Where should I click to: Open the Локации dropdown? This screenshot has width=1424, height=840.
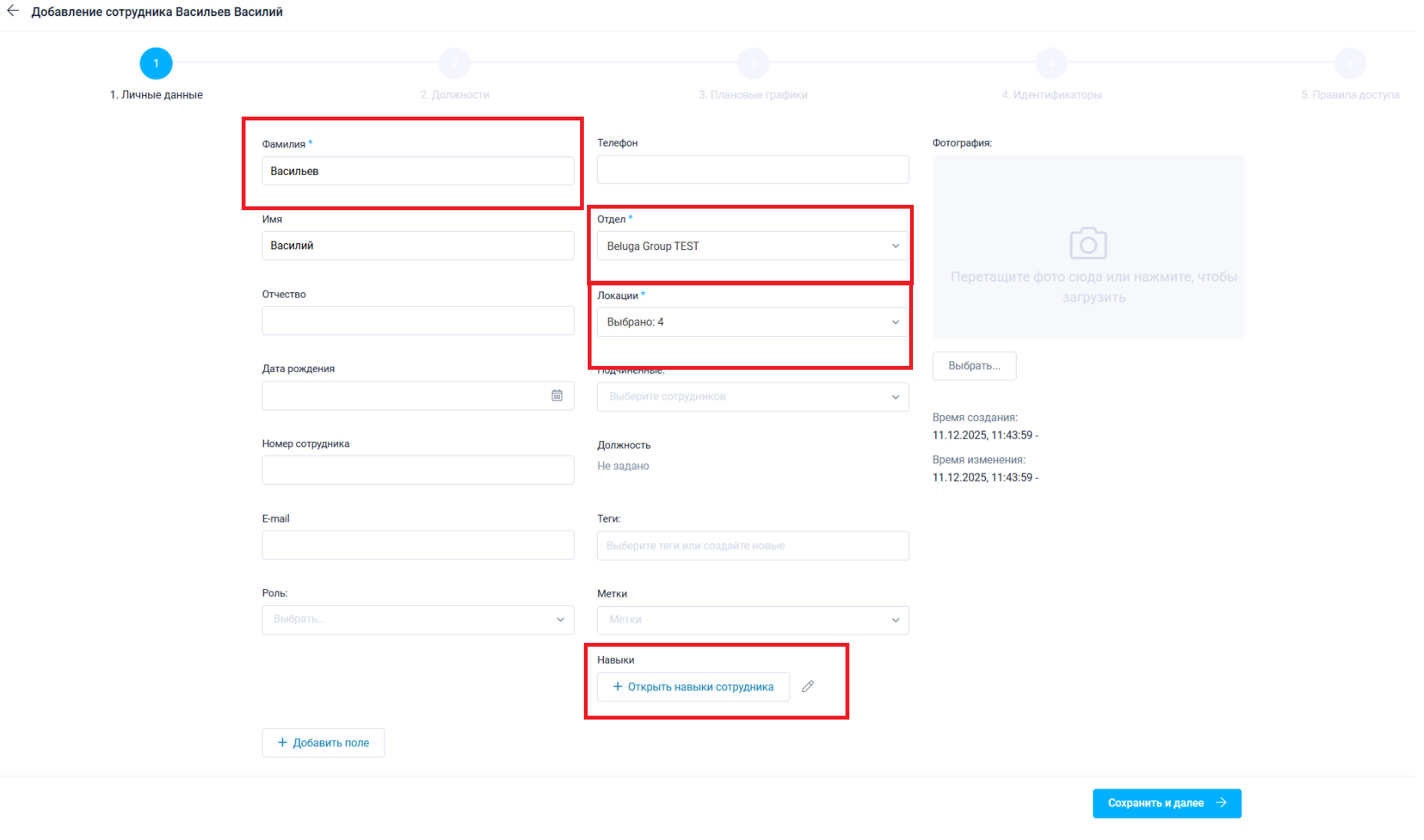coord(752,322)
